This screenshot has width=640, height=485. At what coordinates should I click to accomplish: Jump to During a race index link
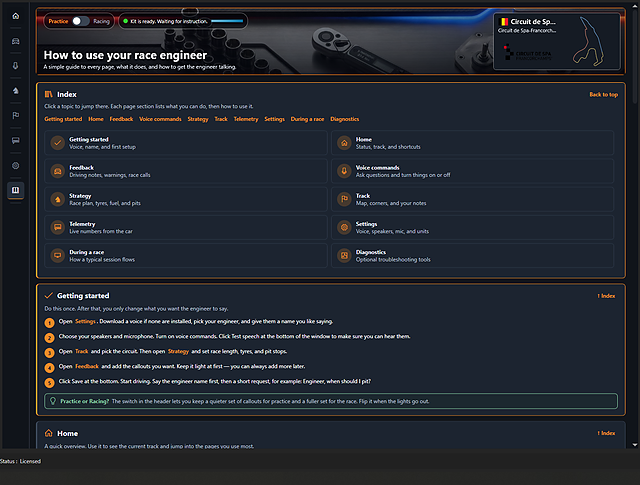pyautogui.click(x=307, y=119)
